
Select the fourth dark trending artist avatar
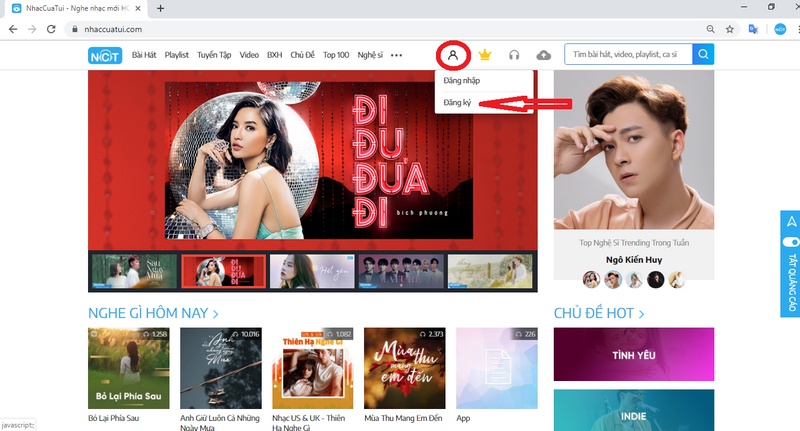656,280
